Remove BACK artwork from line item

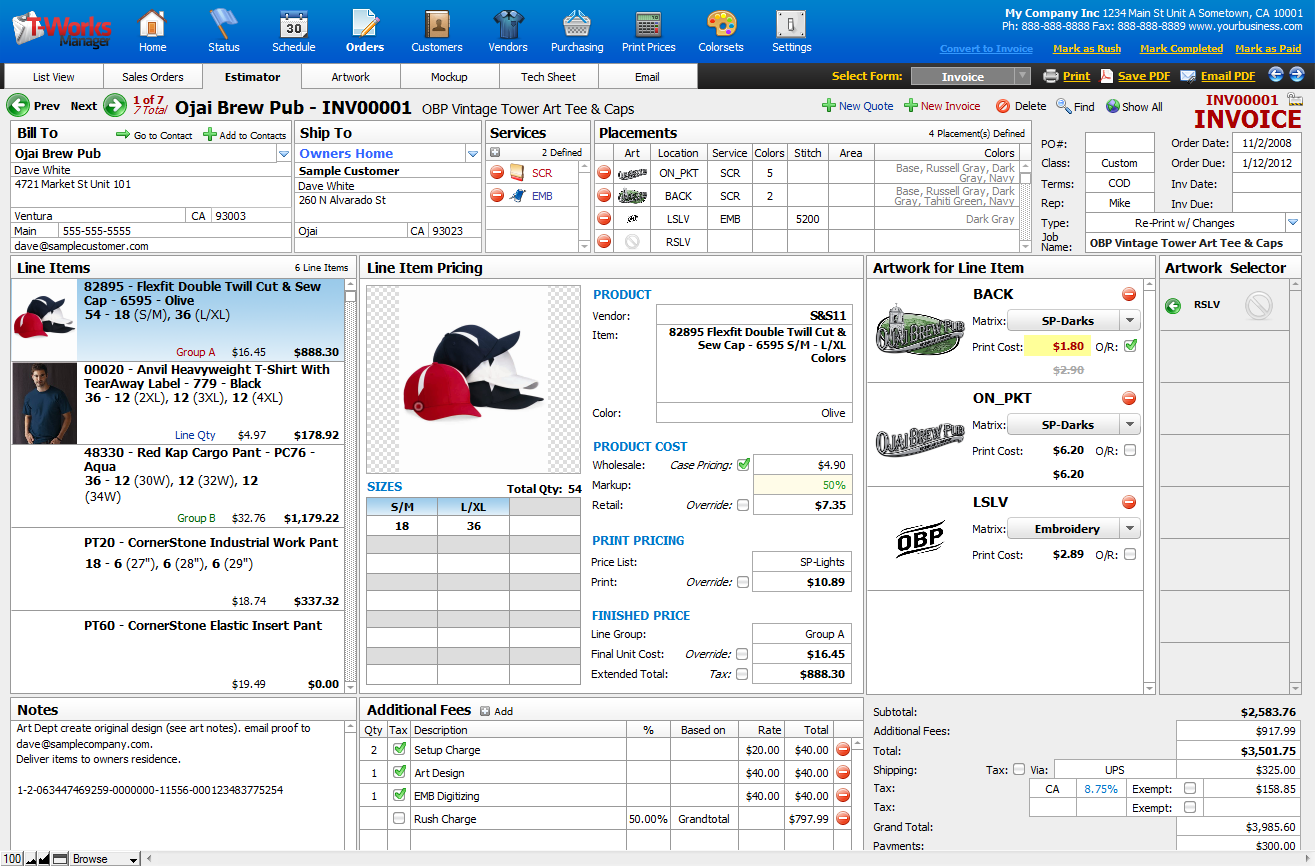1129,294
